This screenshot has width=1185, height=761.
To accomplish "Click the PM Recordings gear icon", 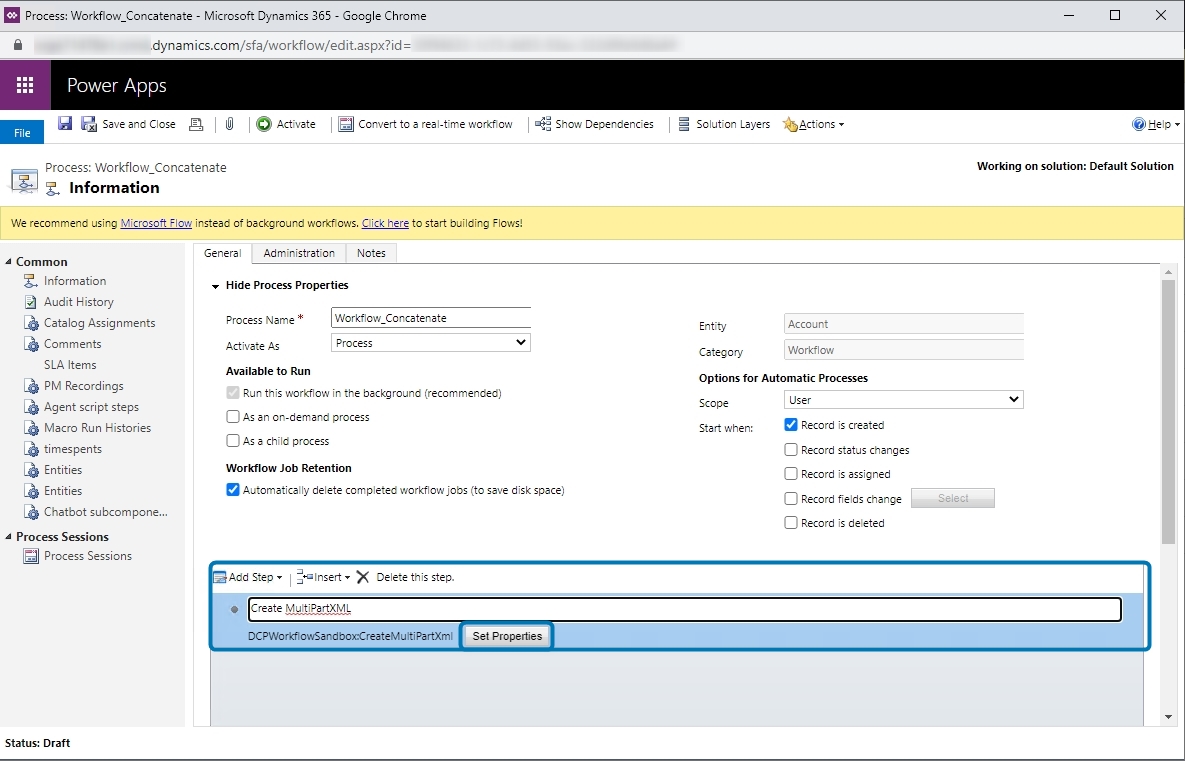I will click(x=31, y=386).
